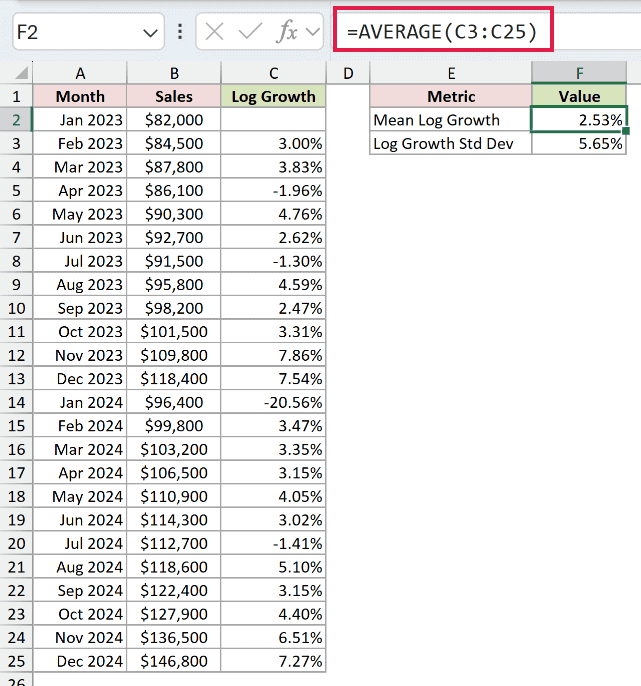Select the Jan 2024 cell
The width and height of the screenshot is (641, 686).
point(80,402)
